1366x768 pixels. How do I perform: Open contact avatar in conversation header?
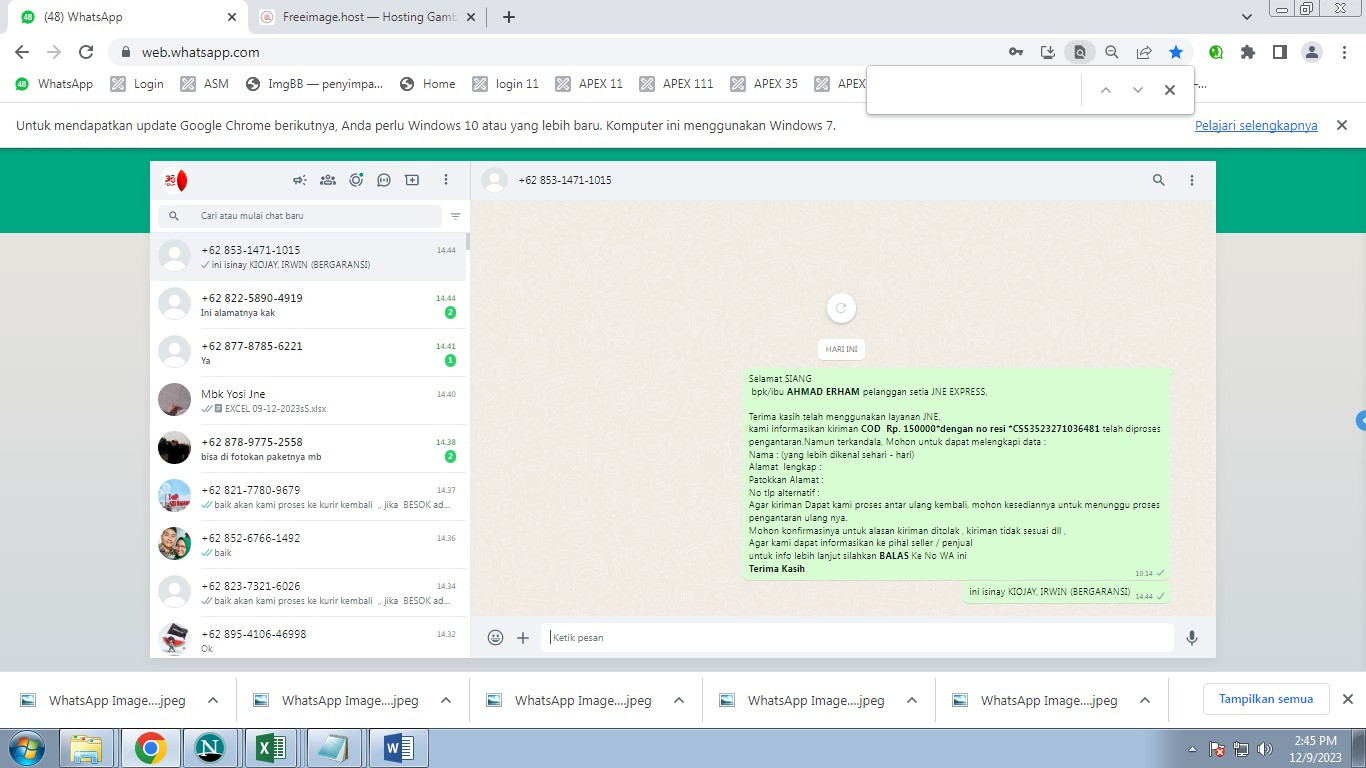click(x=494, y=180)
